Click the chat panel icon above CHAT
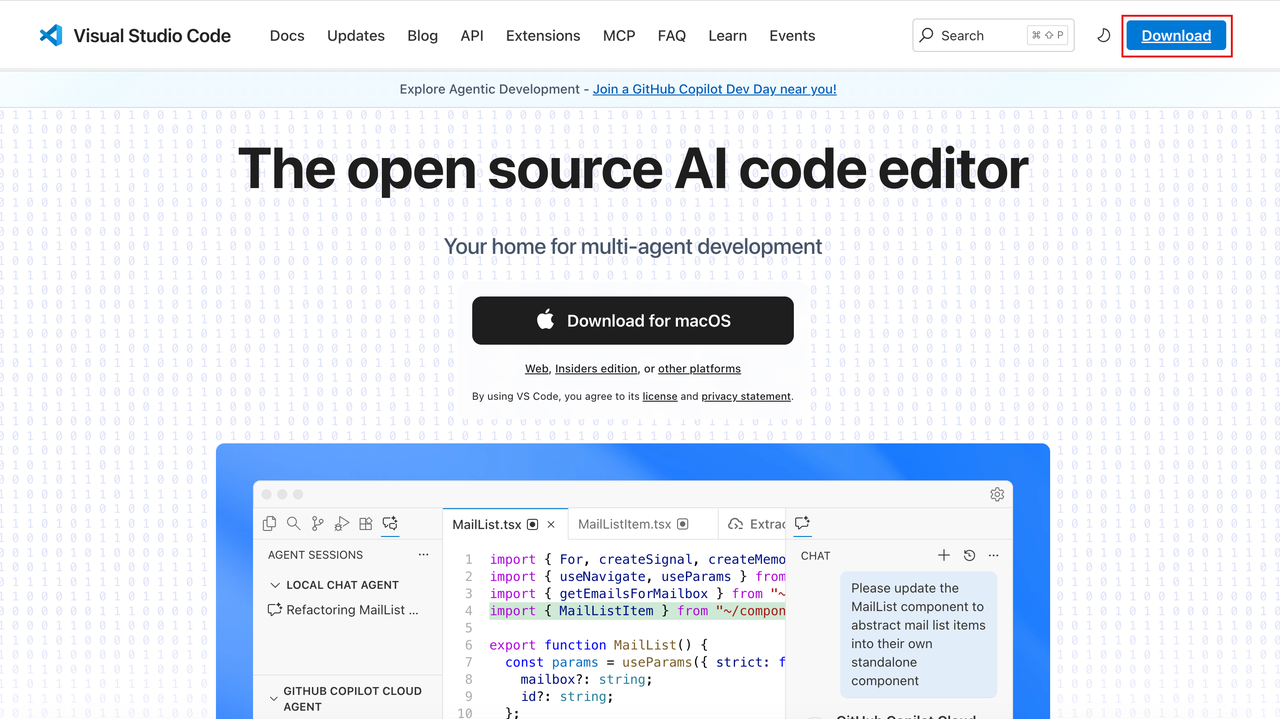 point(802,523)
